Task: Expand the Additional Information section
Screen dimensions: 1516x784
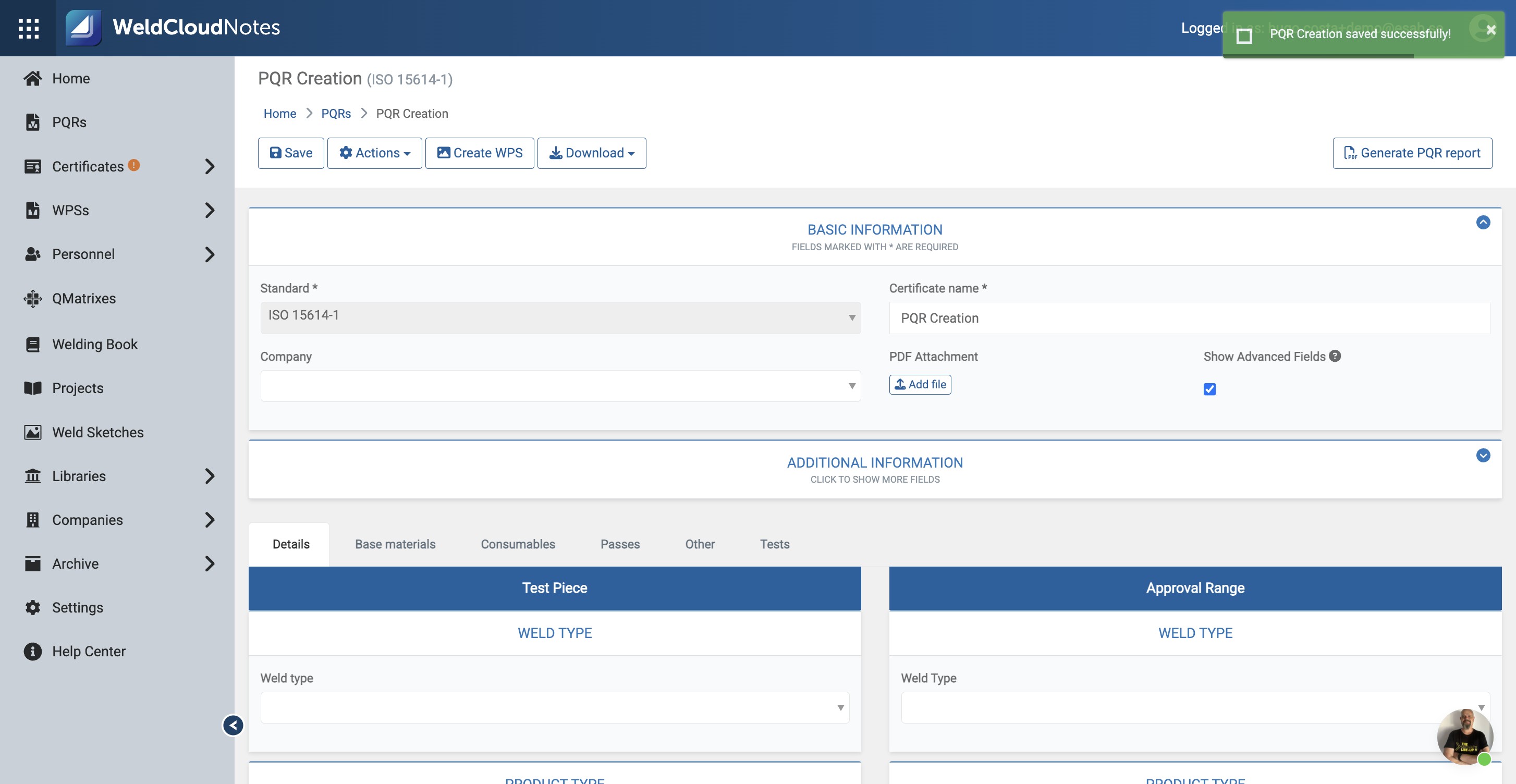Action: click(1483, 455)
